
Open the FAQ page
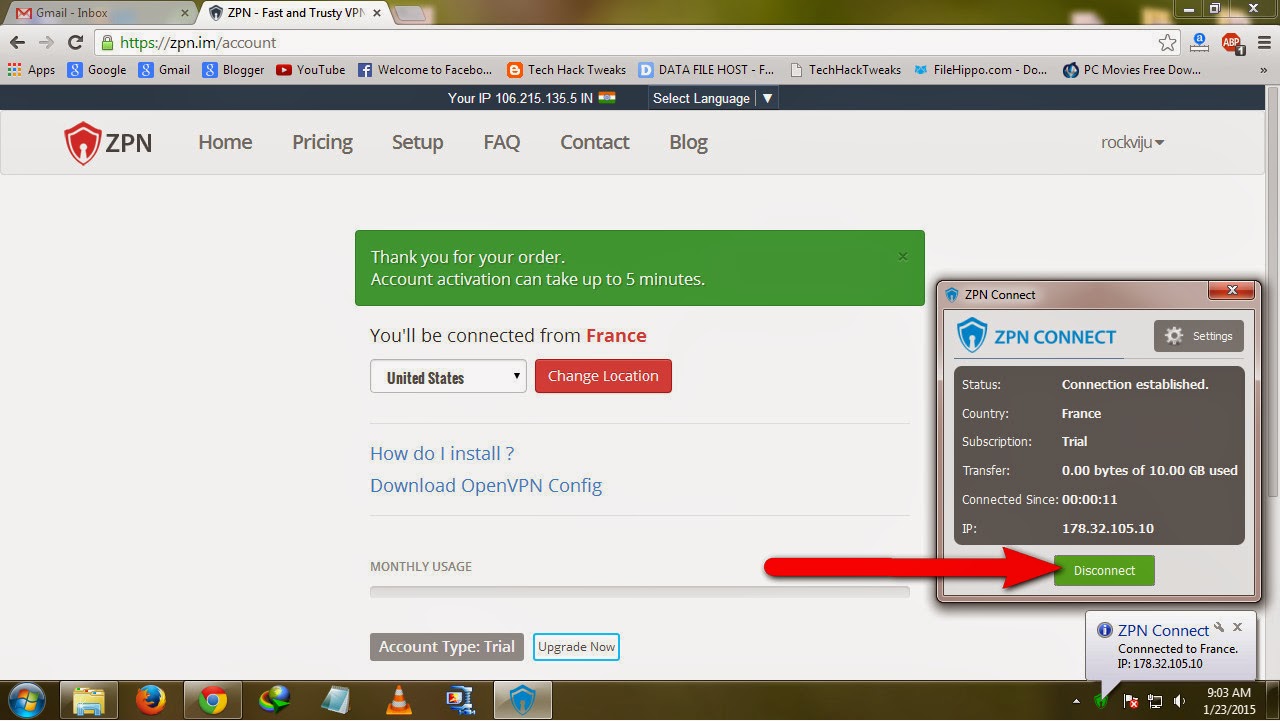[x=502, y=143]
